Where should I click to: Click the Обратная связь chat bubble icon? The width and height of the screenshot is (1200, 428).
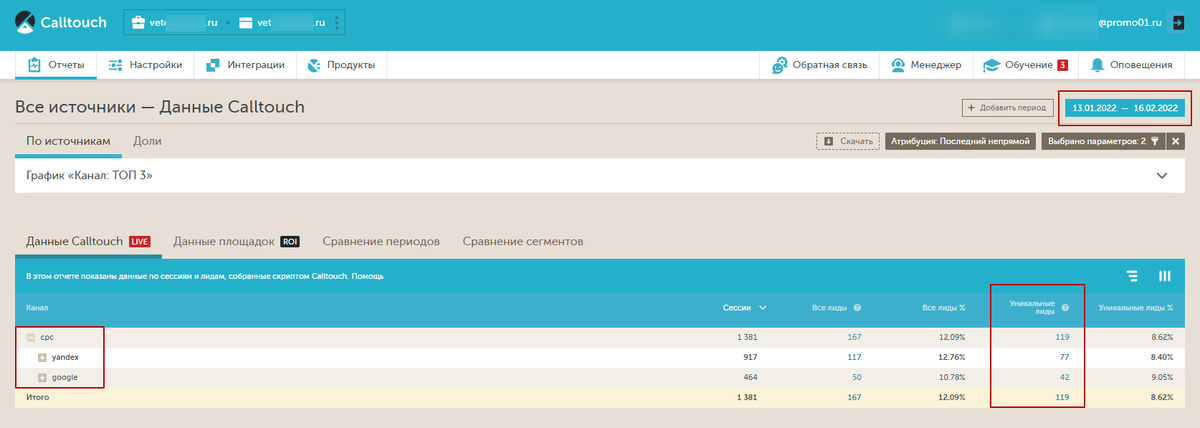(x=780, y=65)
